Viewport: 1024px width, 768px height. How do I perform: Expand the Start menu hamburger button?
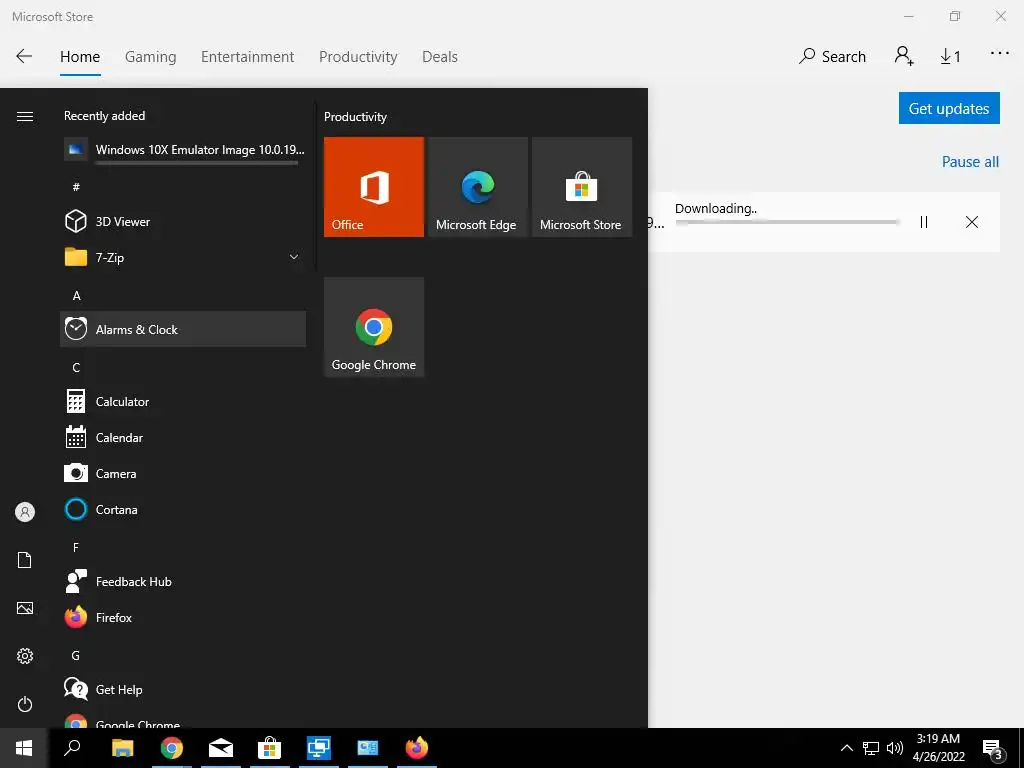pos(25,116)
